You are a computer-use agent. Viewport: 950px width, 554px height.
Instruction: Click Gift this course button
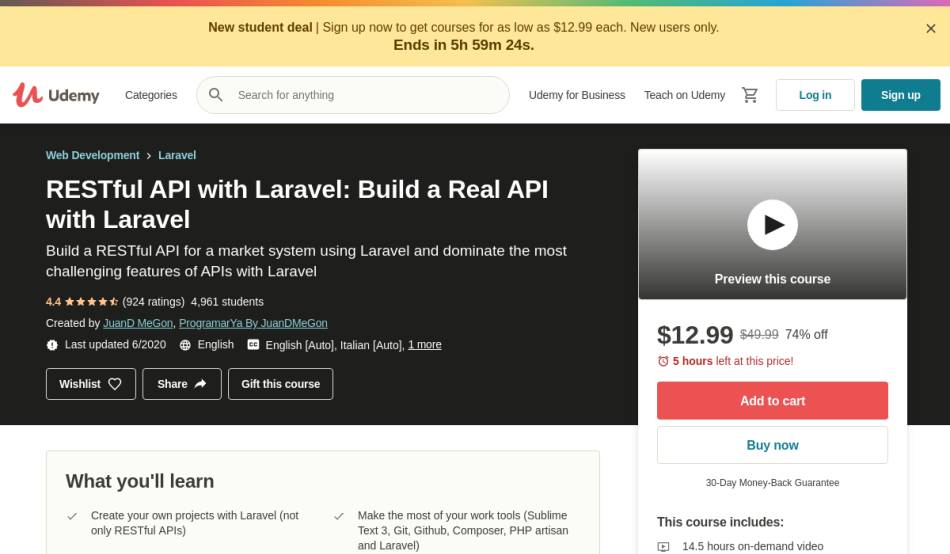click(281, 384)
